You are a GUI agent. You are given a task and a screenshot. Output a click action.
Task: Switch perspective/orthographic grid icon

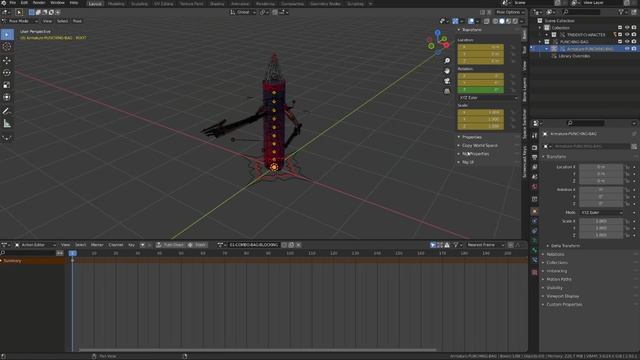pos(447,91)
